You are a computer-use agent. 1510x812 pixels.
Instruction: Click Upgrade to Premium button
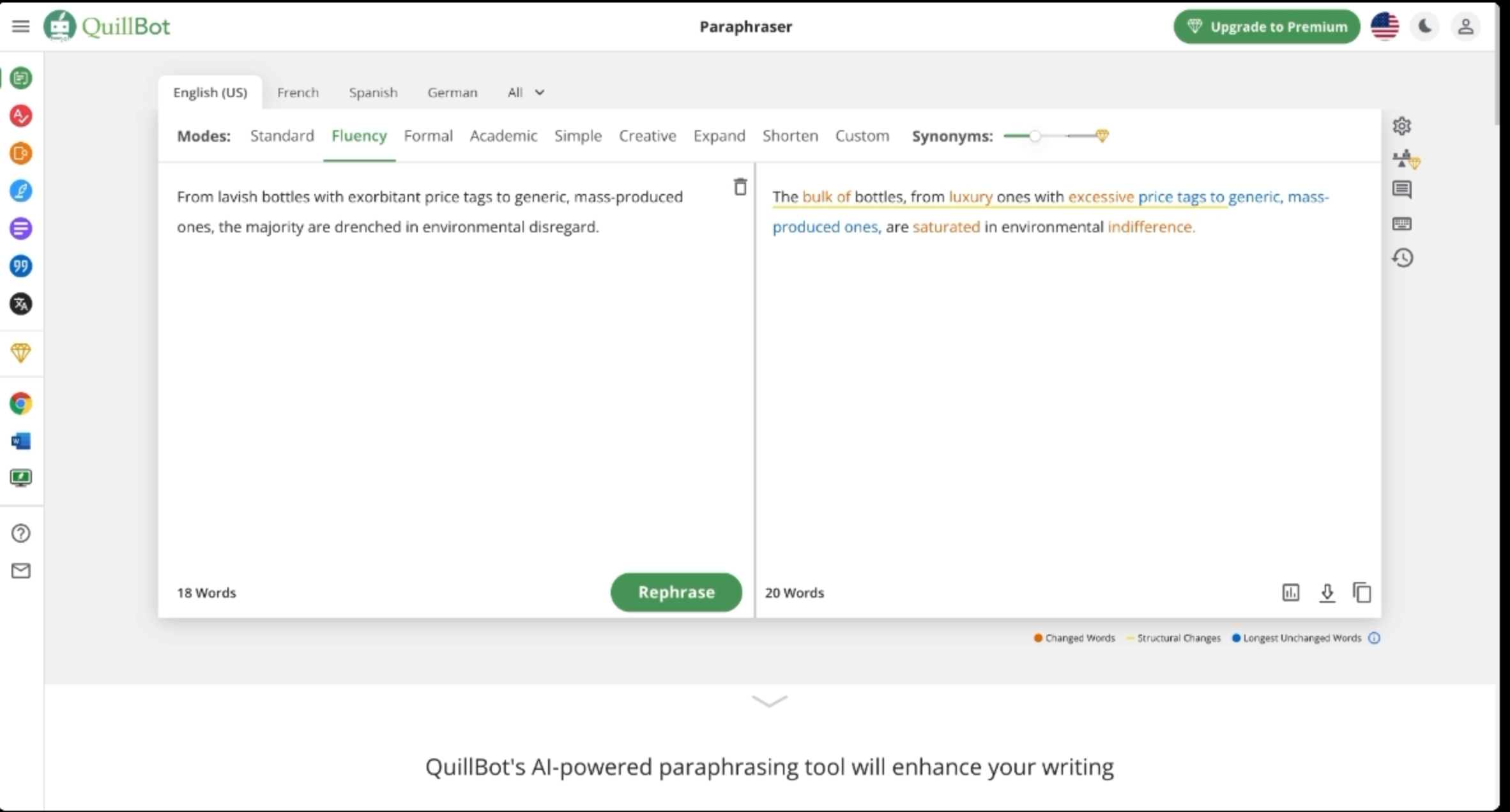(x=1266, y=27)
